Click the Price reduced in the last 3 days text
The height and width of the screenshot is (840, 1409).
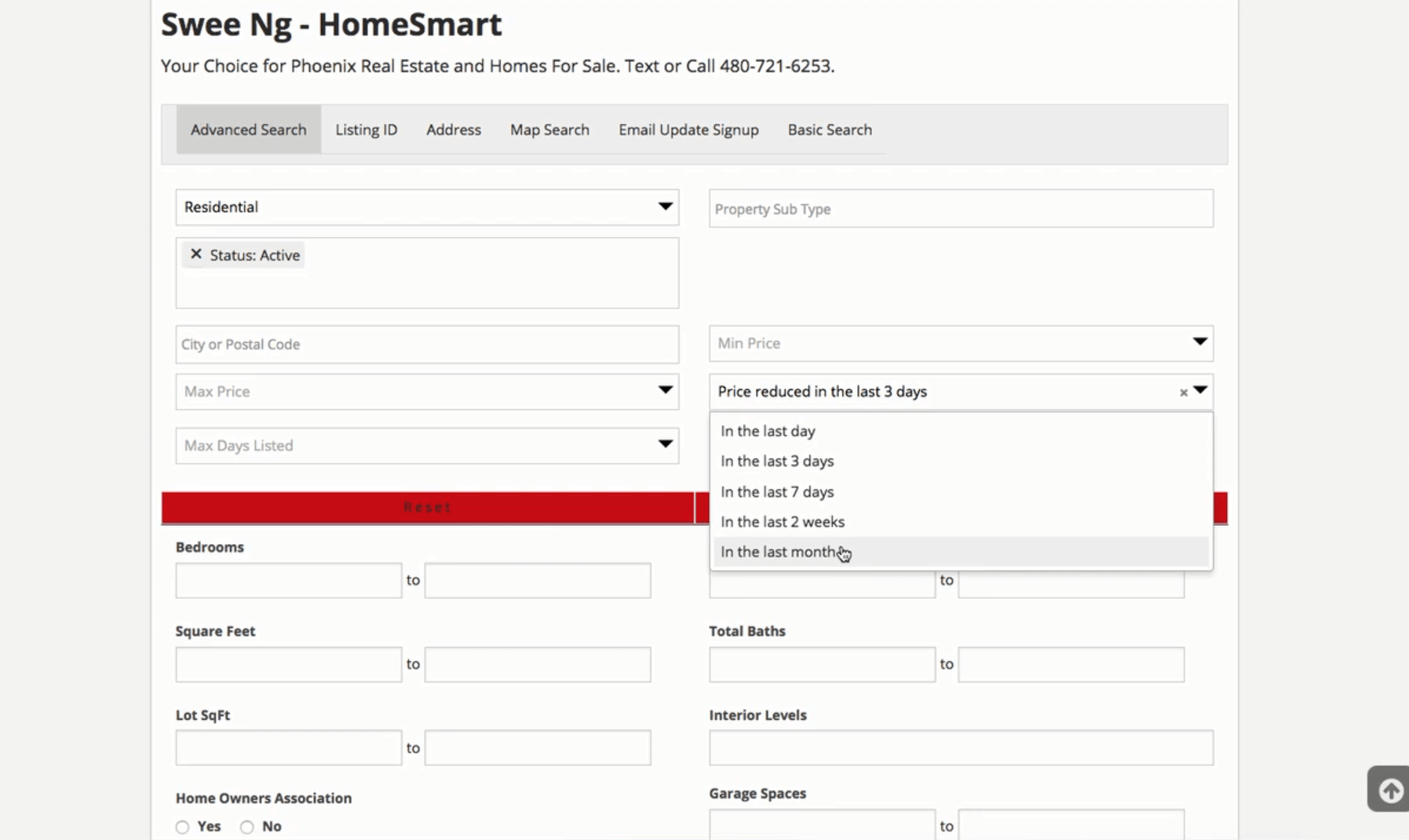point(822,391)
